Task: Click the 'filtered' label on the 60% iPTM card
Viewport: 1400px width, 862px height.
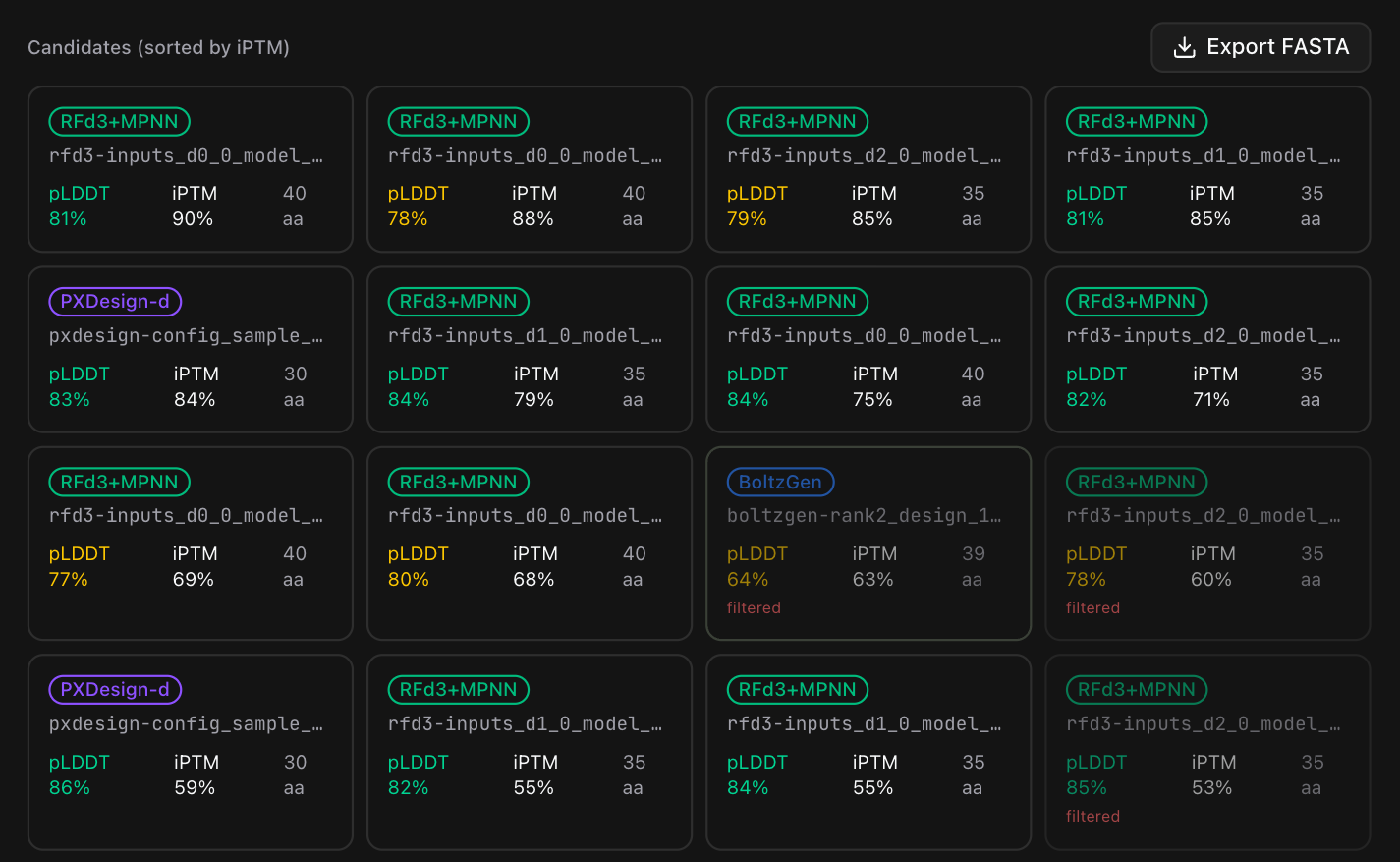Action: (x=1092, y=608)
